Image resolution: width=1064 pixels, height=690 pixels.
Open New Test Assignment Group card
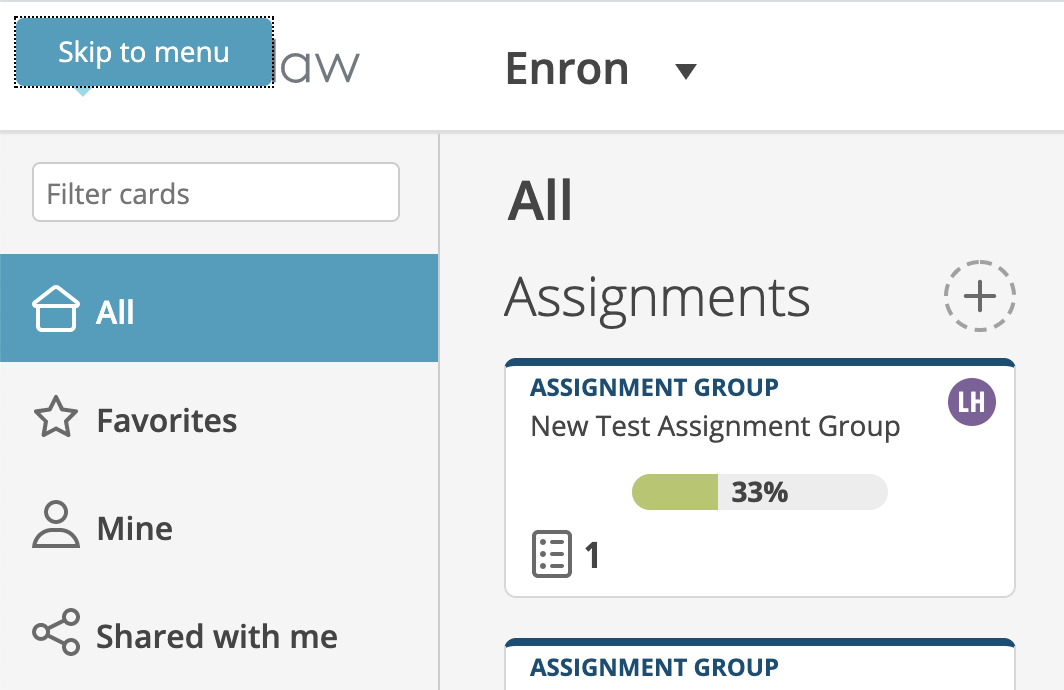point(759,478)
